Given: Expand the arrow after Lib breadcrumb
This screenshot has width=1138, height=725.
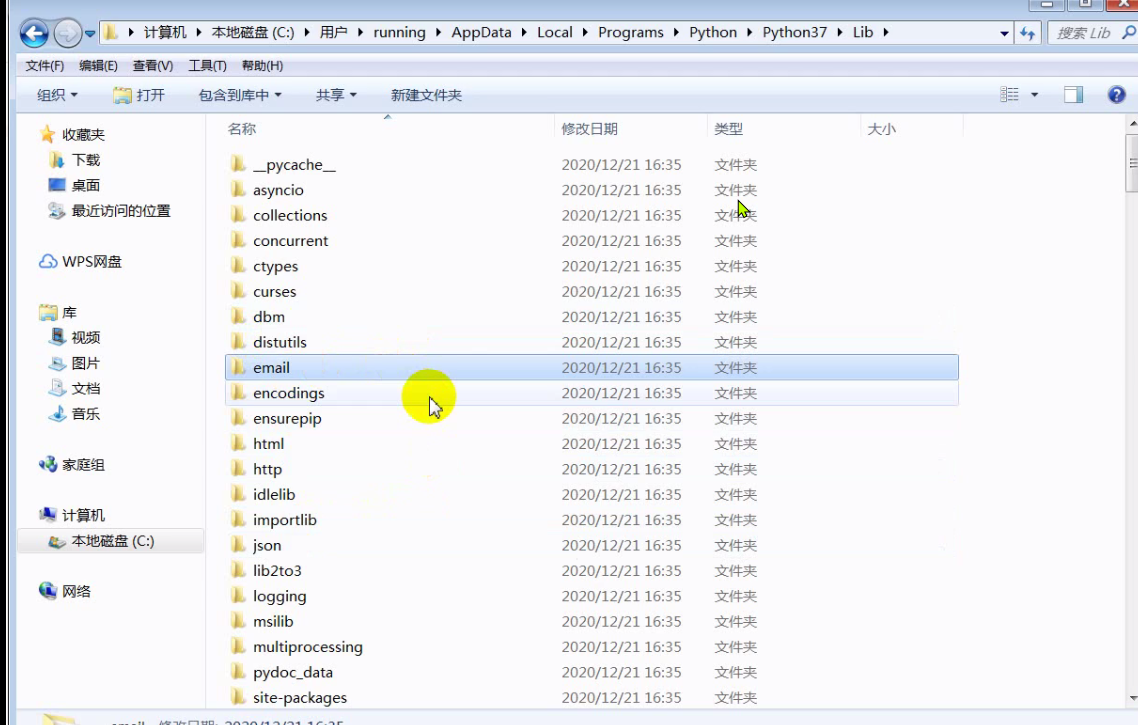Looking at the screenshot, I should point(886,33).
